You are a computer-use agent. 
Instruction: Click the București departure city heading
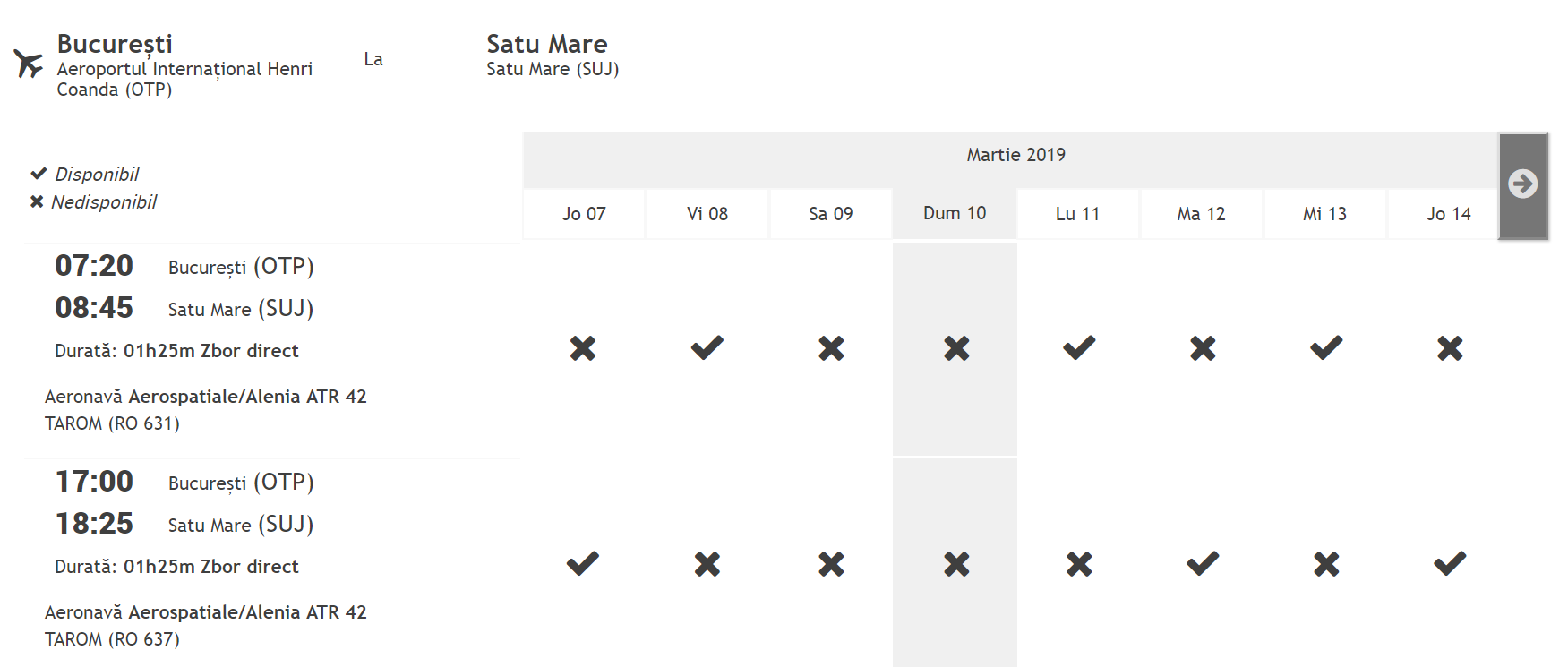pyautogui.click(x=115, y=44)
